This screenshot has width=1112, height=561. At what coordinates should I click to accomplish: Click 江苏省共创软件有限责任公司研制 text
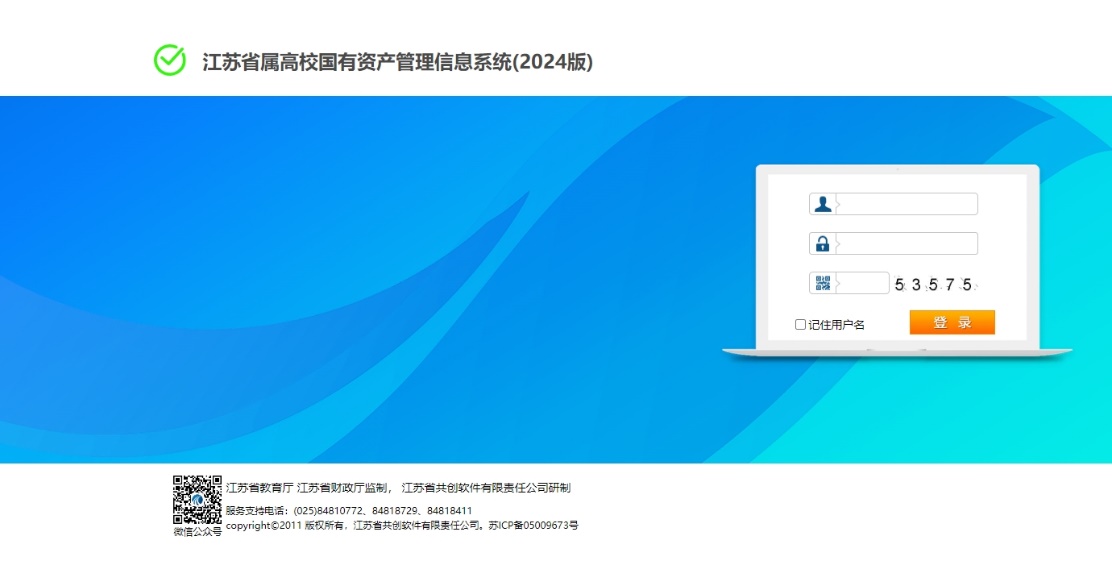pos(486,488)
